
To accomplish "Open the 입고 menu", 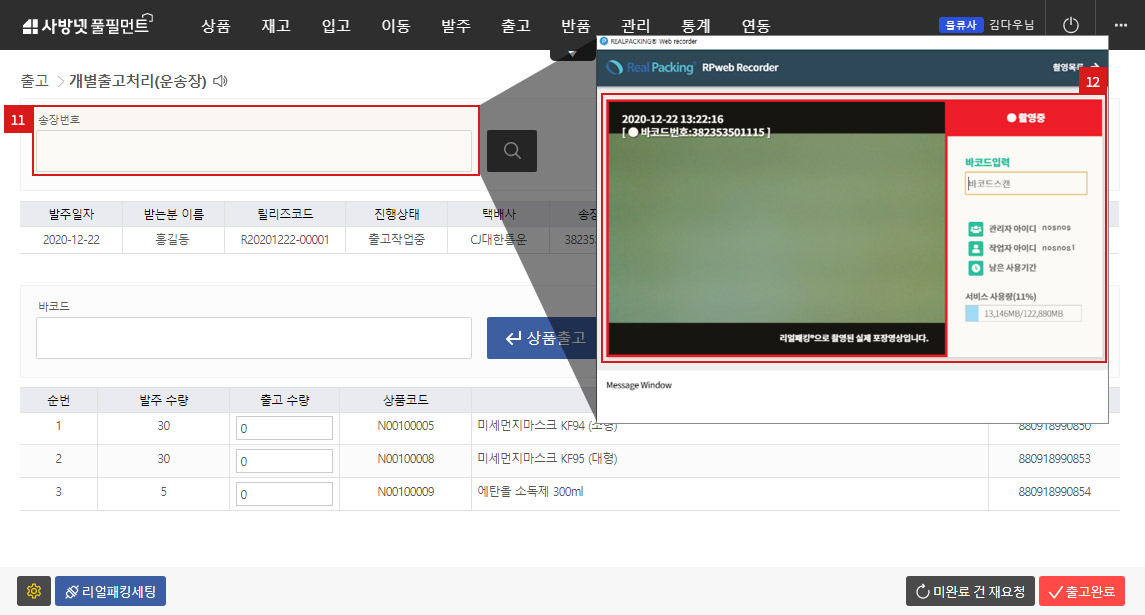I will pos(336,26).
